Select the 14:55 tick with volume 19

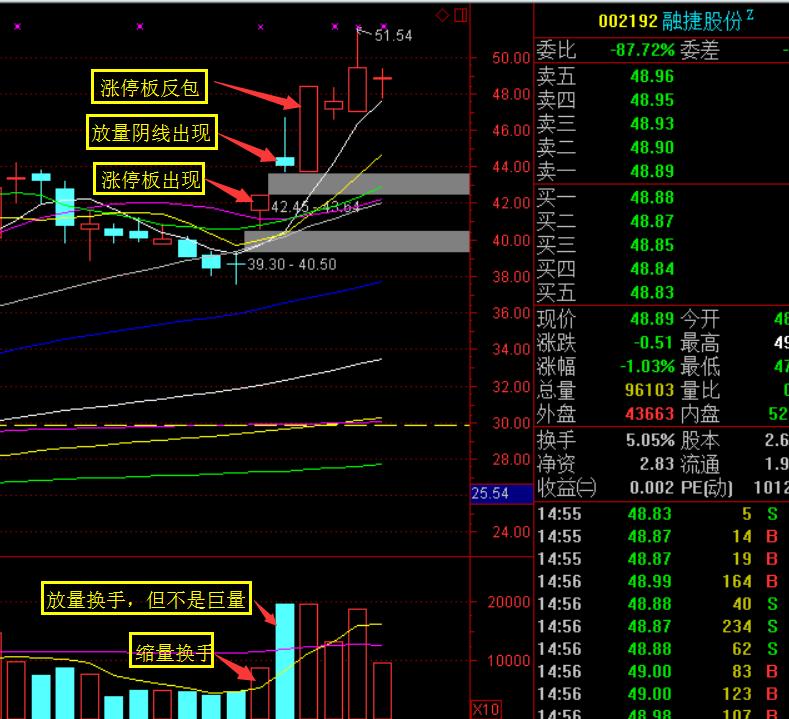pos(660,559)
